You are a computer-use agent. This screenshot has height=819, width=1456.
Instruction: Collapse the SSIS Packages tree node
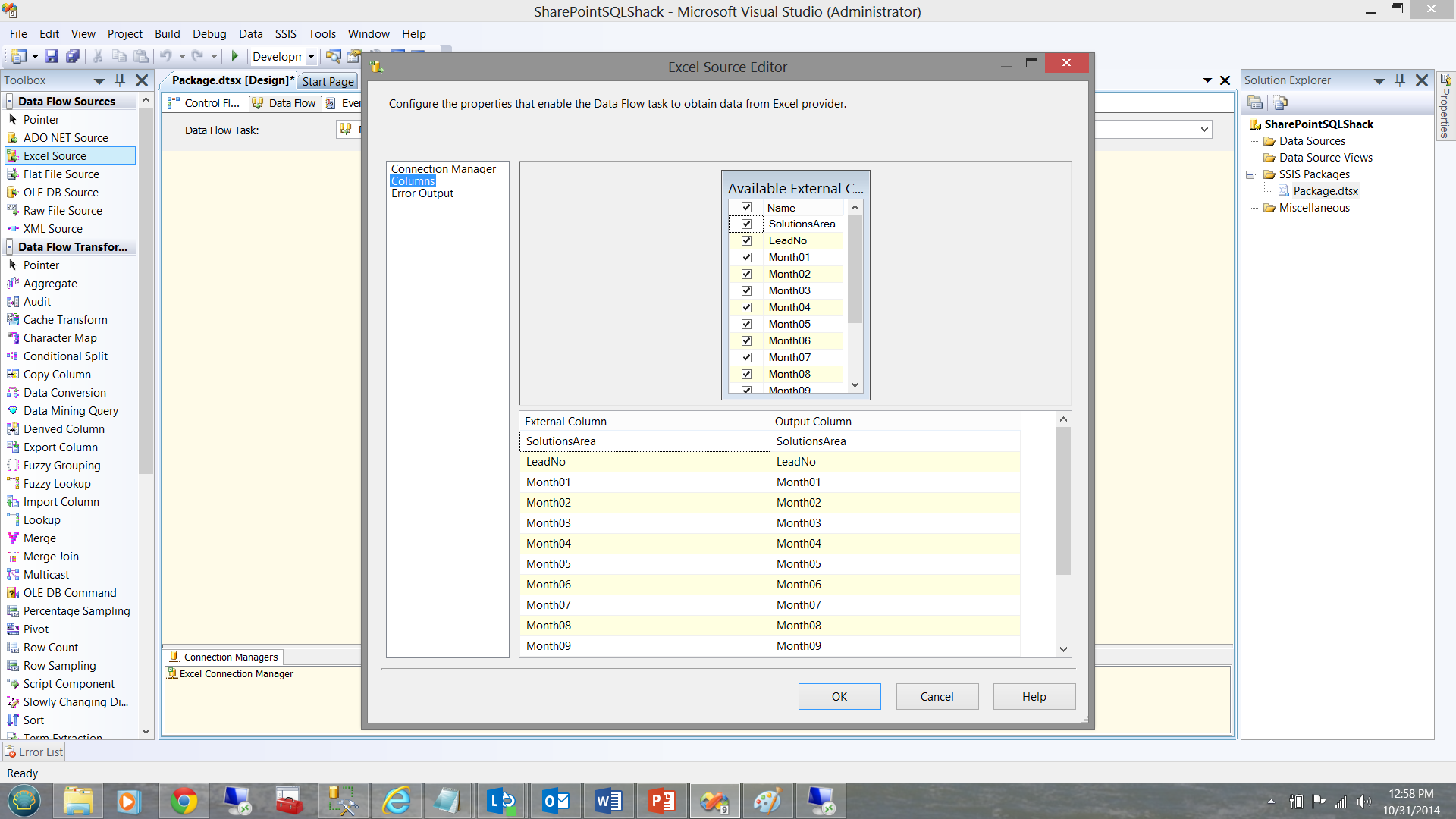[1250, 174]
